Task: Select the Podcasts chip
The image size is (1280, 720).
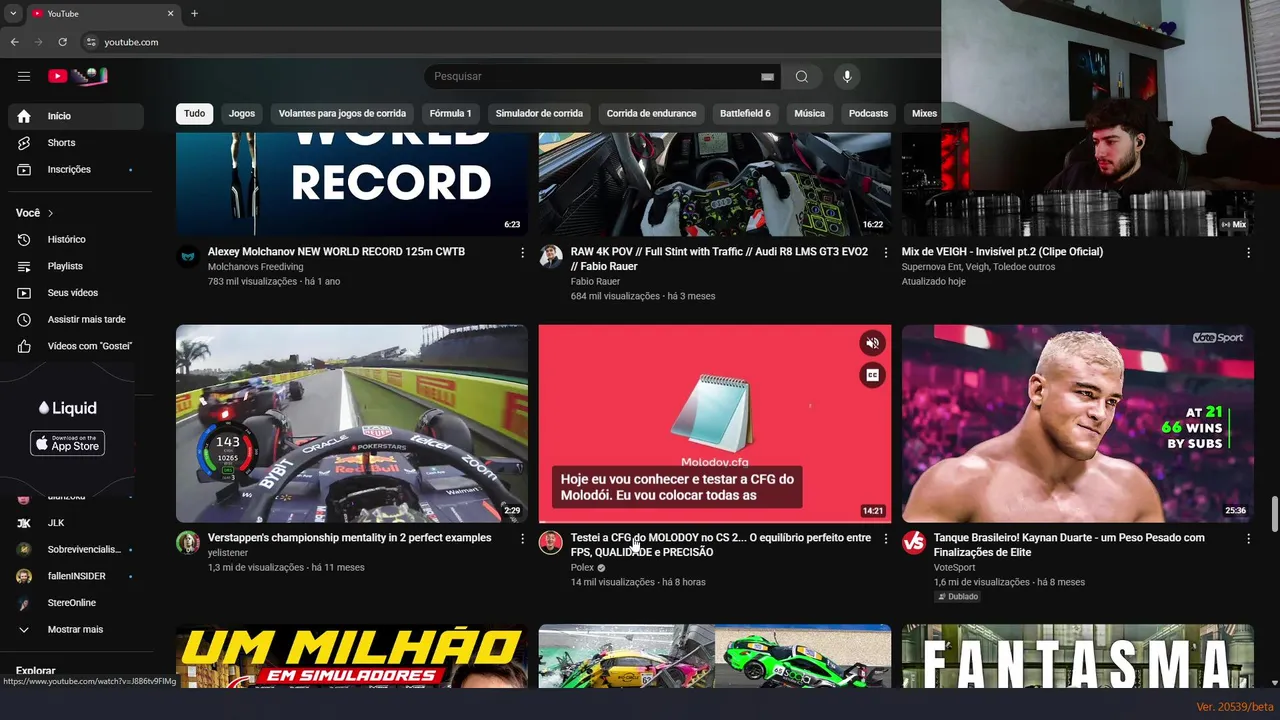Action: pyautogui.click(x=868, y=113)
